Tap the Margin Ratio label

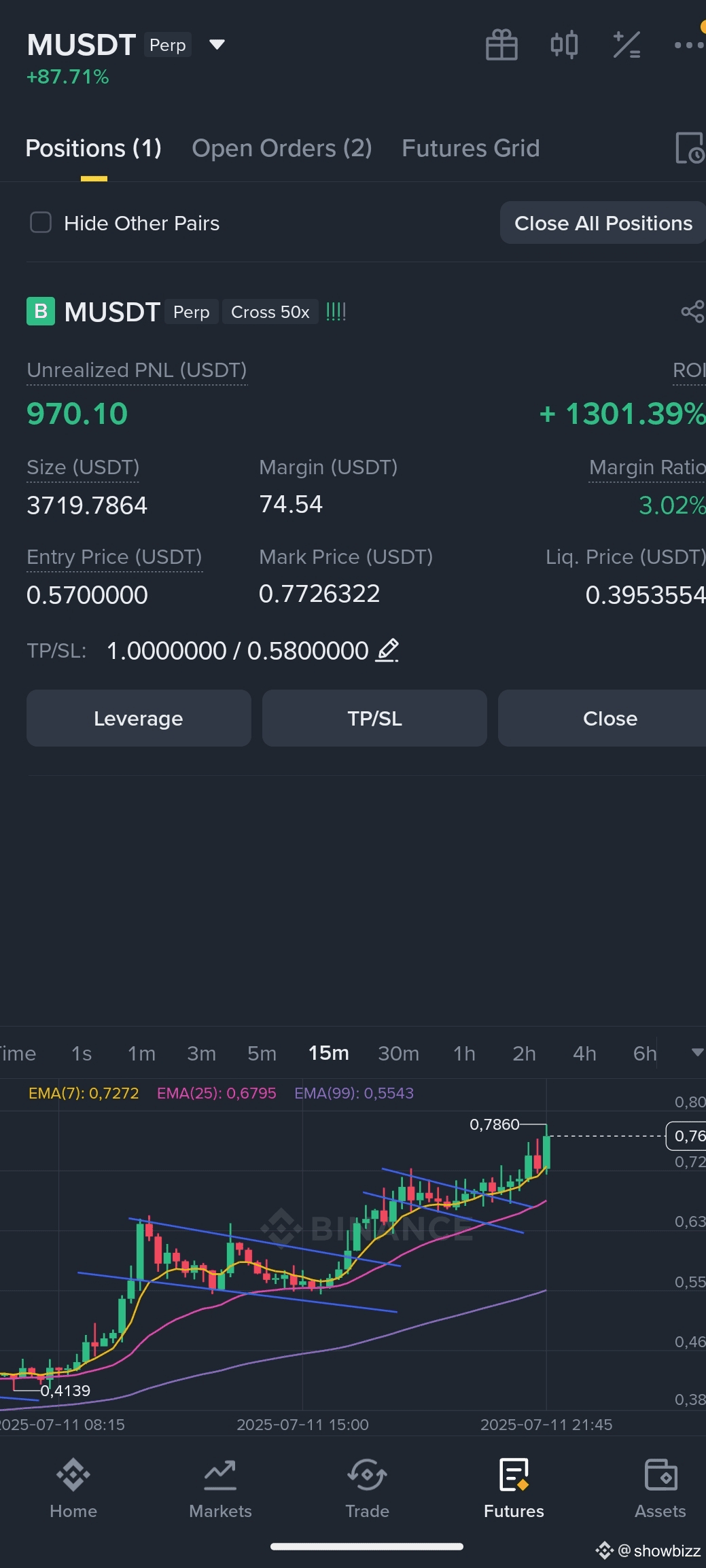[x=647, y=467]
